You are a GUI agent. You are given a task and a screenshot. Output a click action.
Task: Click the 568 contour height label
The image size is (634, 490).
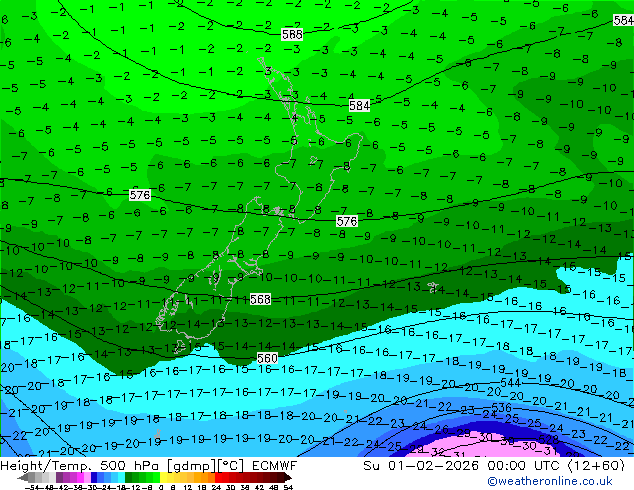[x=260, y=300]
